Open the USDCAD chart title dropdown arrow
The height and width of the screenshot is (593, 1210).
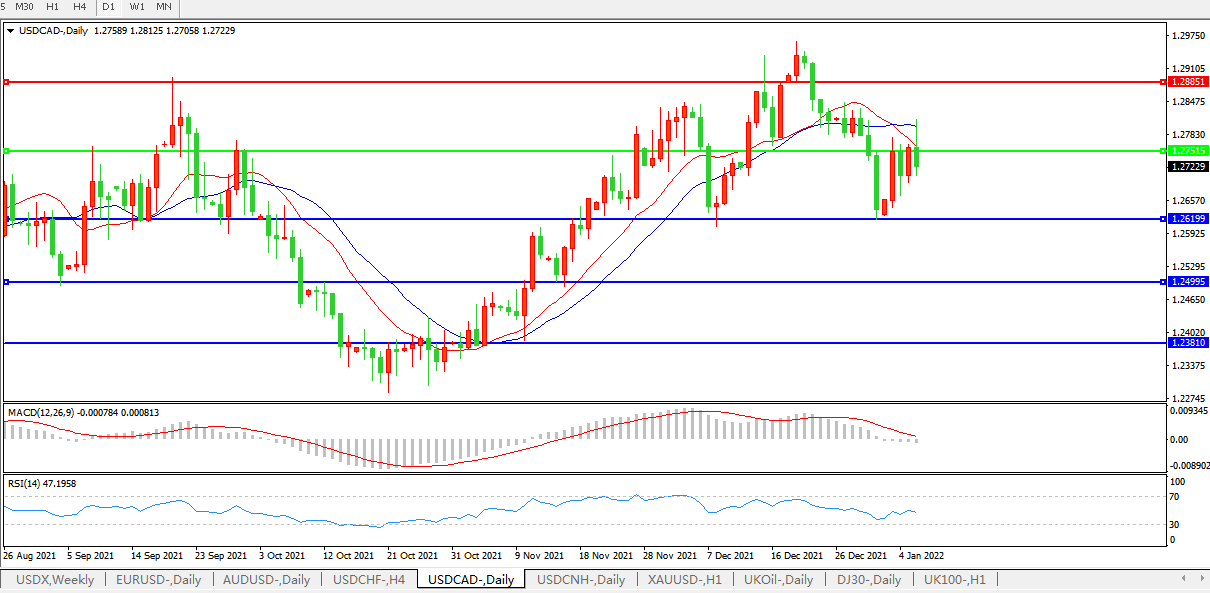10,31
